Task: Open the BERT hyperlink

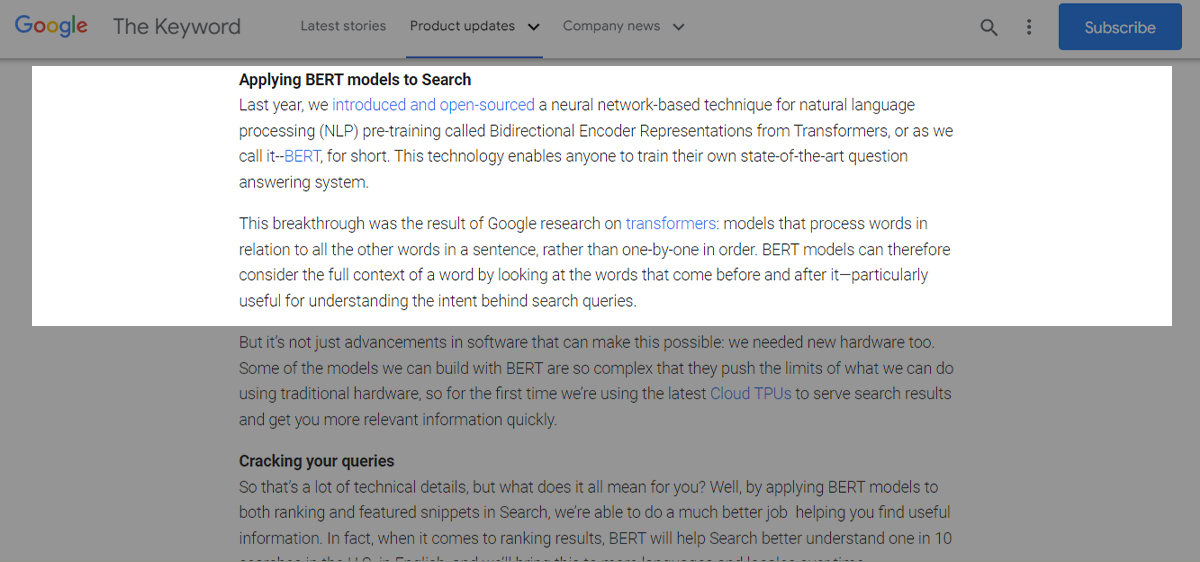Action: 302,156
